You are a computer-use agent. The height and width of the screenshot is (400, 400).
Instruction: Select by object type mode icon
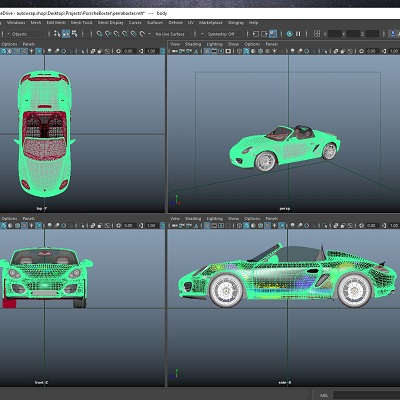click(66, 34)
